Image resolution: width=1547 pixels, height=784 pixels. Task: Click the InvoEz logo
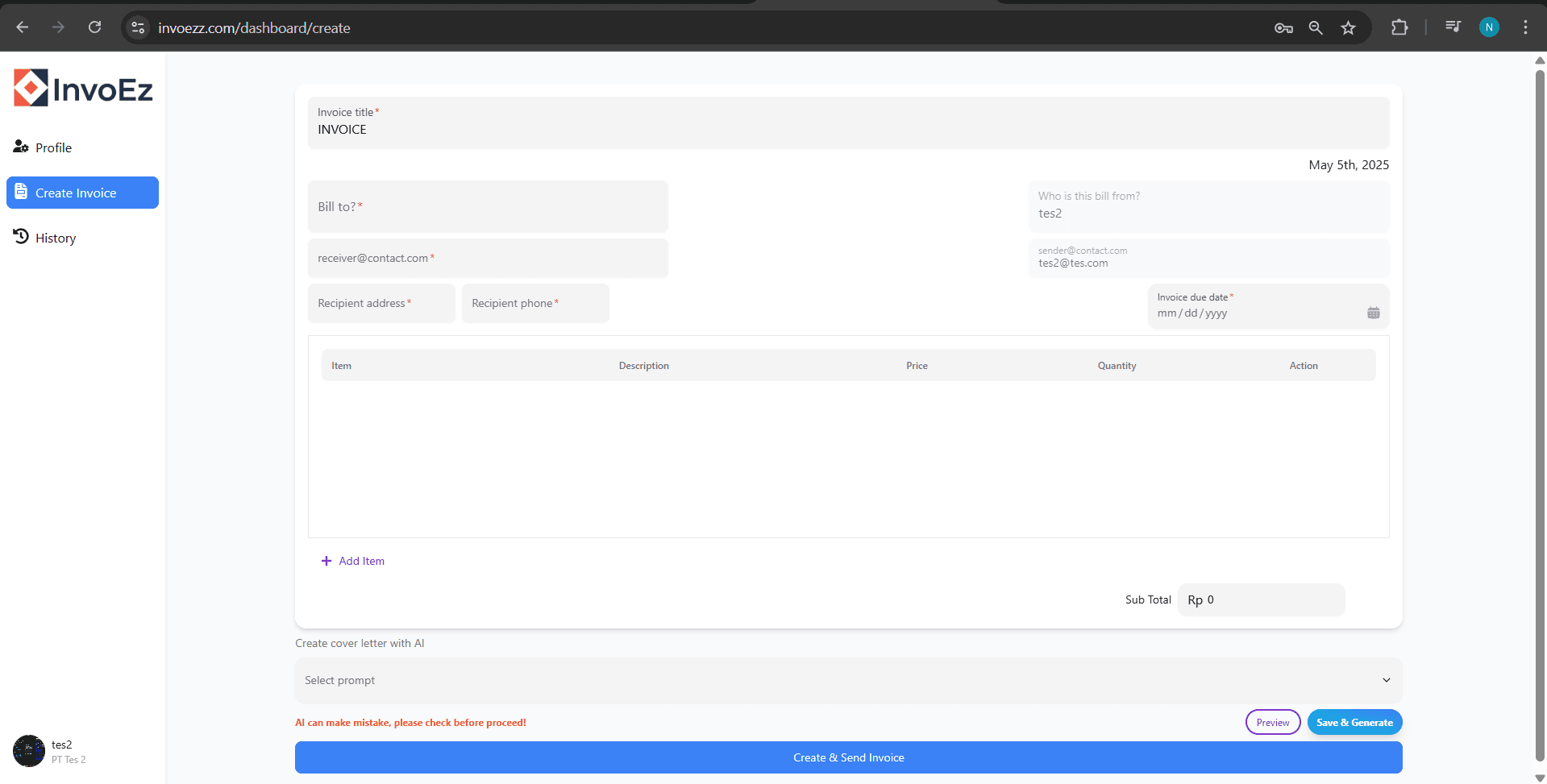(82, 86)
